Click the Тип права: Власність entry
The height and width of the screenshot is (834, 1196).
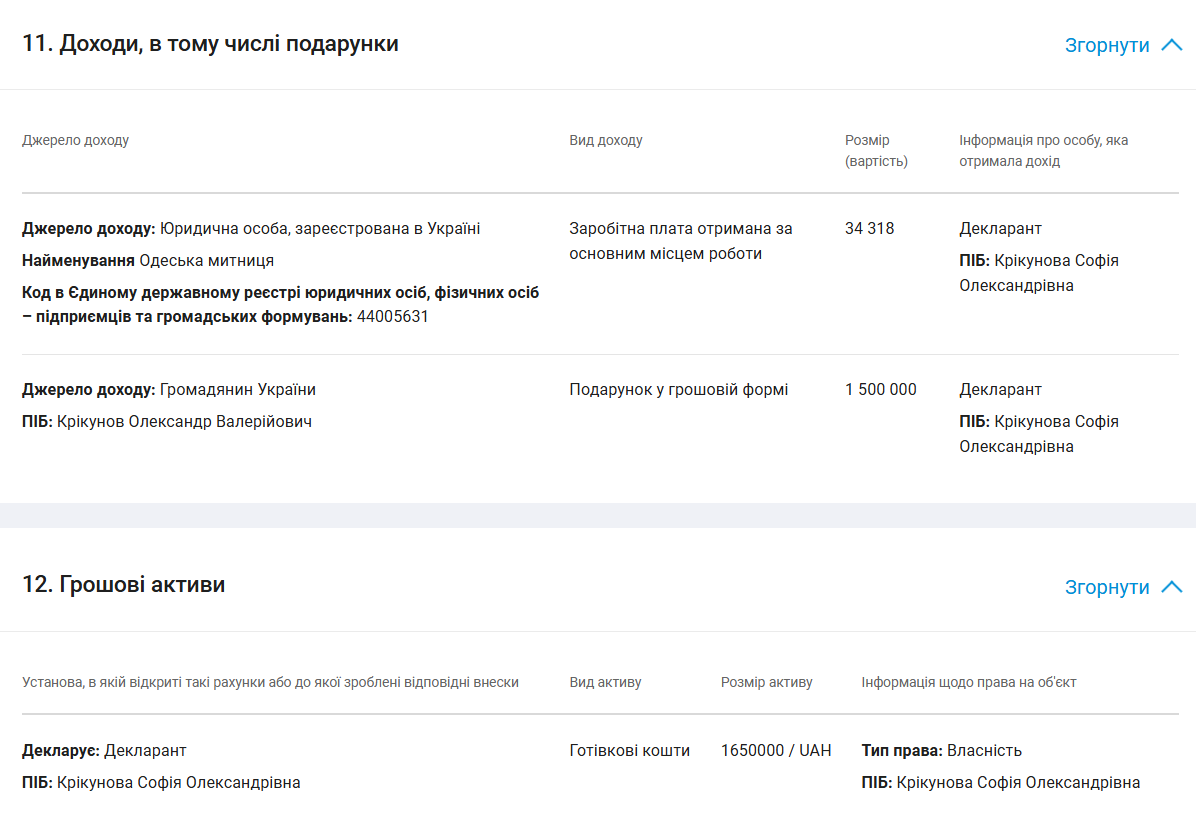point(941,751)
